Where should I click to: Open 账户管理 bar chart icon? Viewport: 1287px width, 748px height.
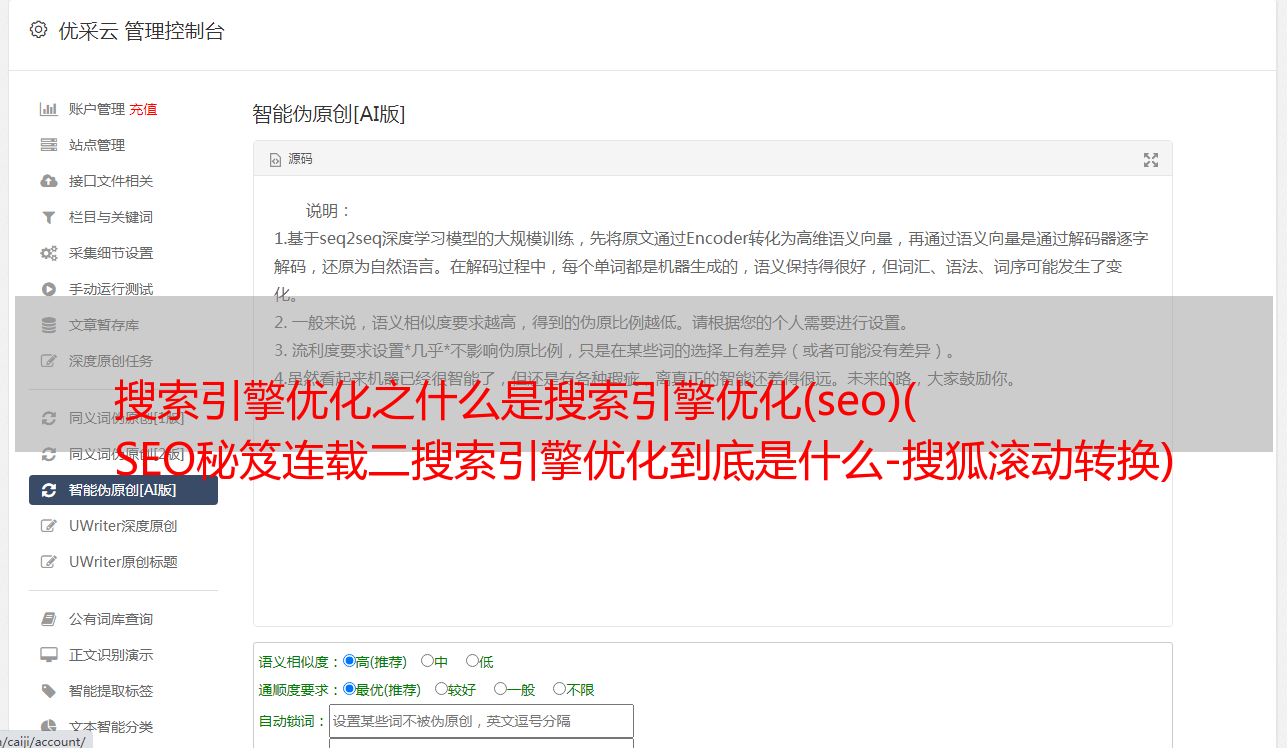[x=48, y=109]
